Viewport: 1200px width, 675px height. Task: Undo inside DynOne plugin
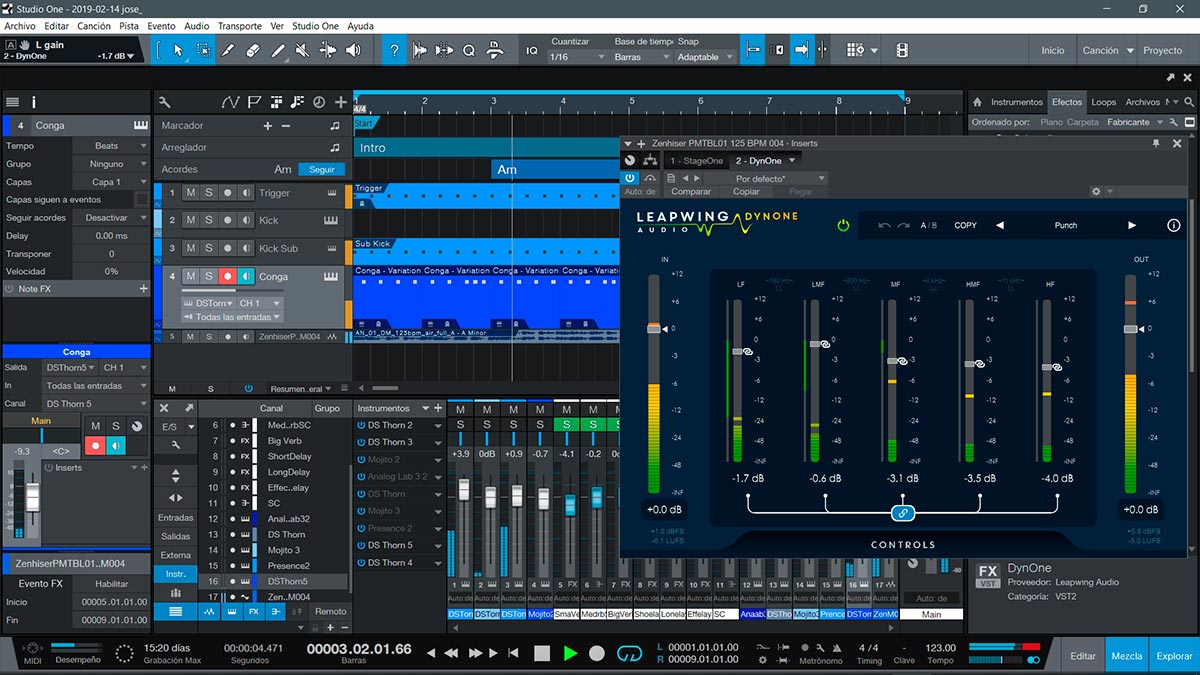(x=884, y=225)
